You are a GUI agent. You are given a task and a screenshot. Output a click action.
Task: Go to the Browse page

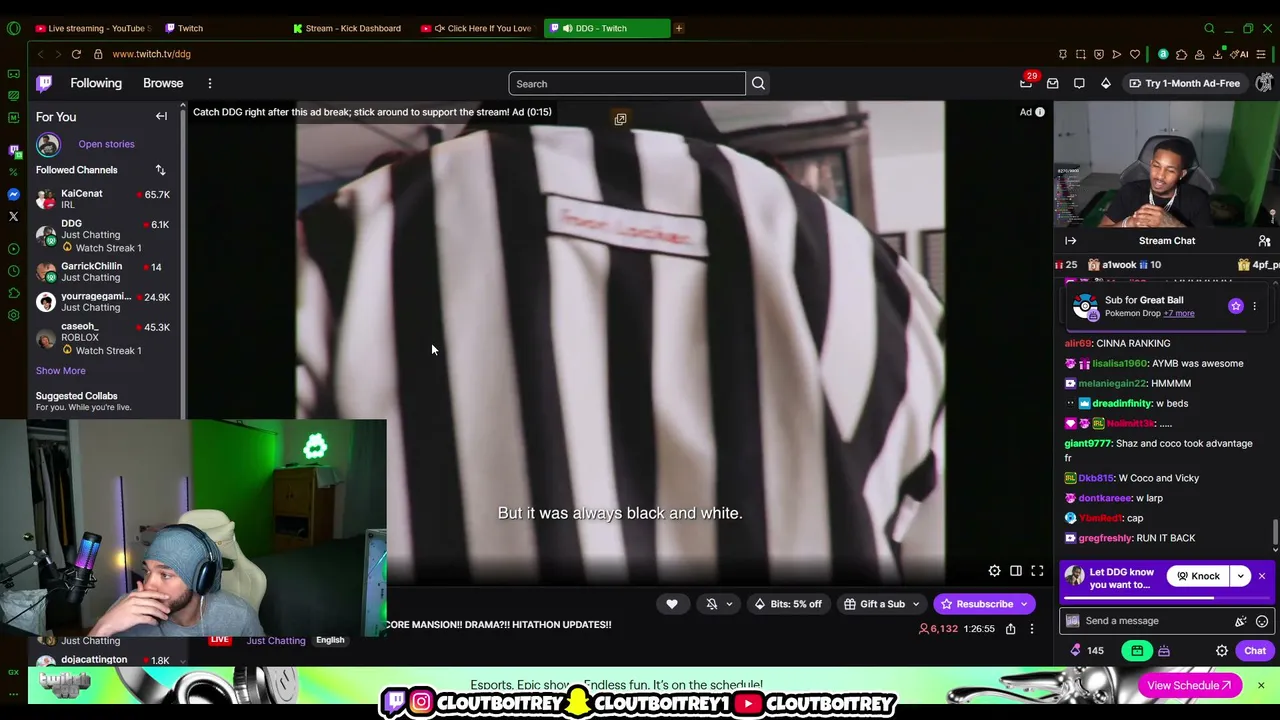[x=163, y=83]
